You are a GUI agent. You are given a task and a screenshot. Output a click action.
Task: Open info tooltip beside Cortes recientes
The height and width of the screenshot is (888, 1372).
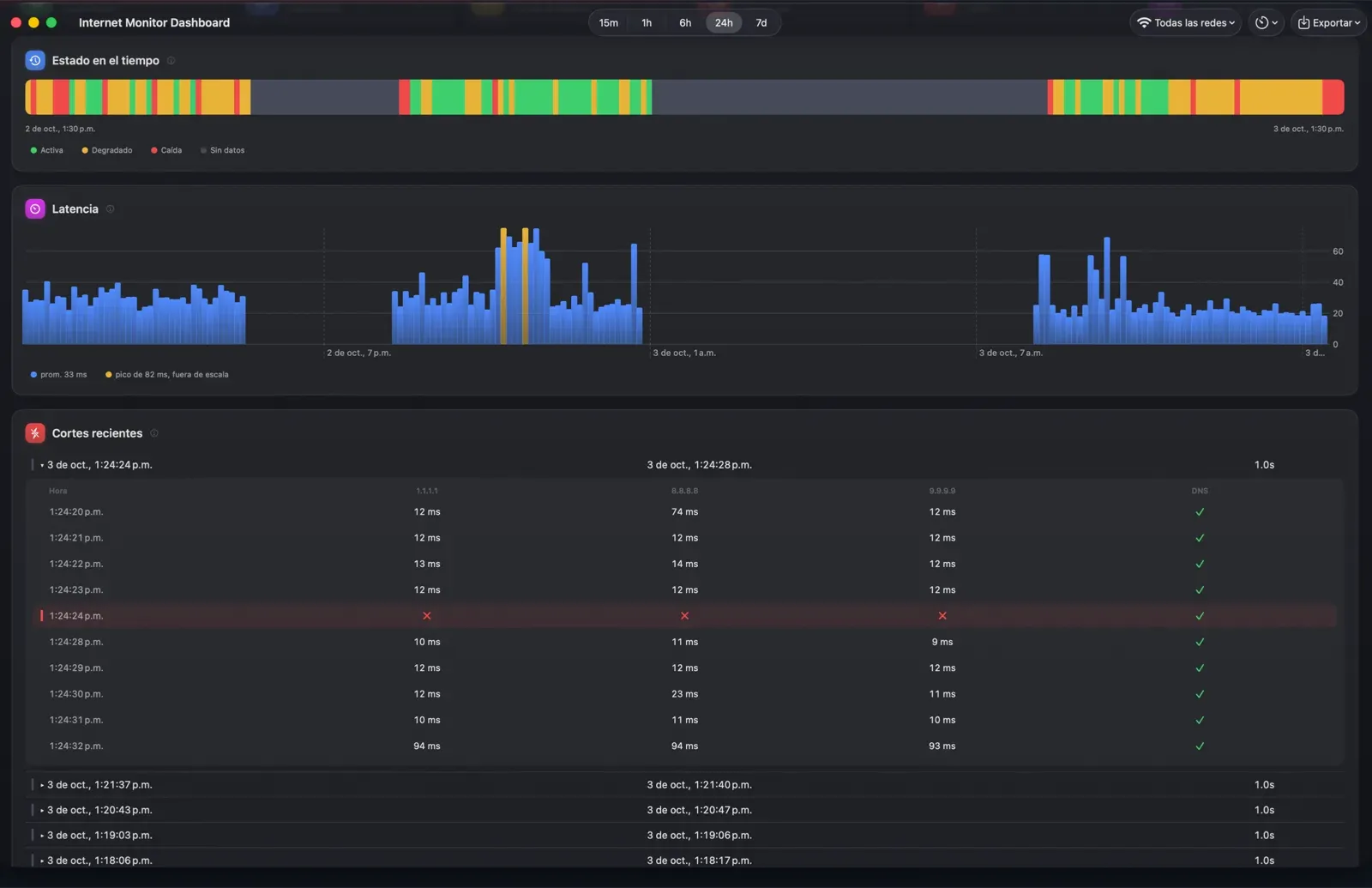tap(154, 433)
